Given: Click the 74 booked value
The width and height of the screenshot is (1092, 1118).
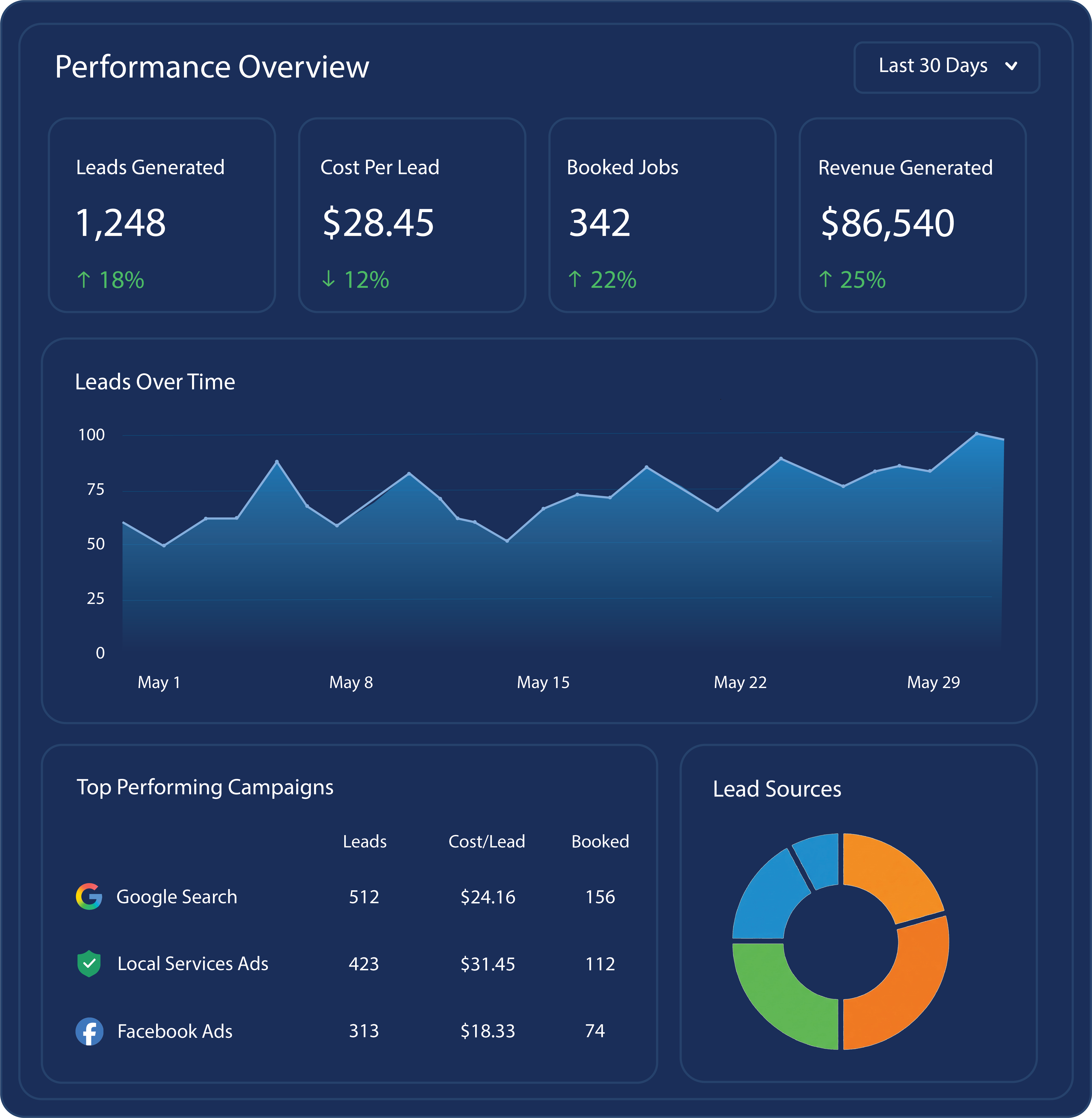Looking at the screenshot, I should point(595,1031).
